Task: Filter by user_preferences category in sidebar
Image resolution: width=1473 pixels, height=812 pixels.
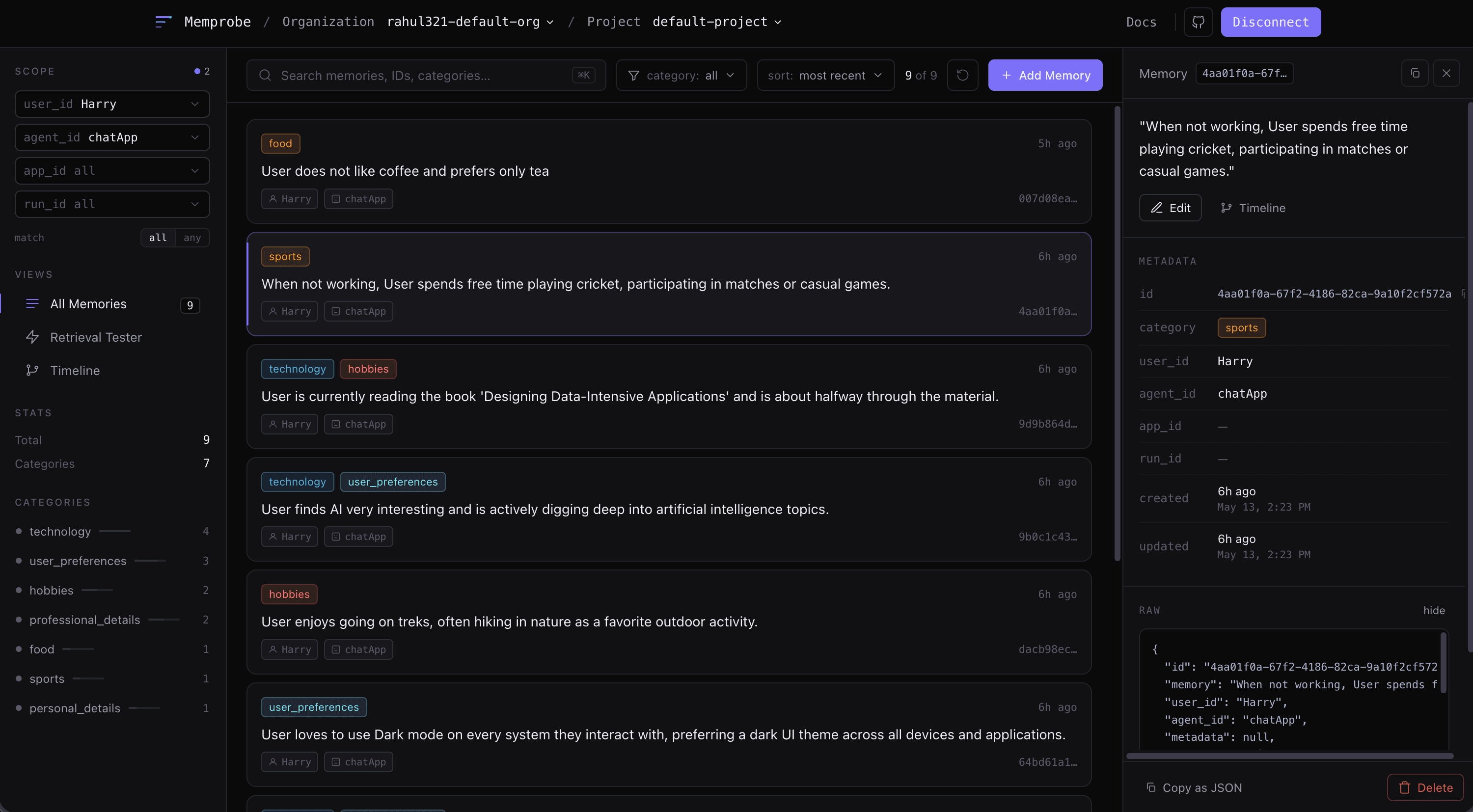Action: coord(112,561)
